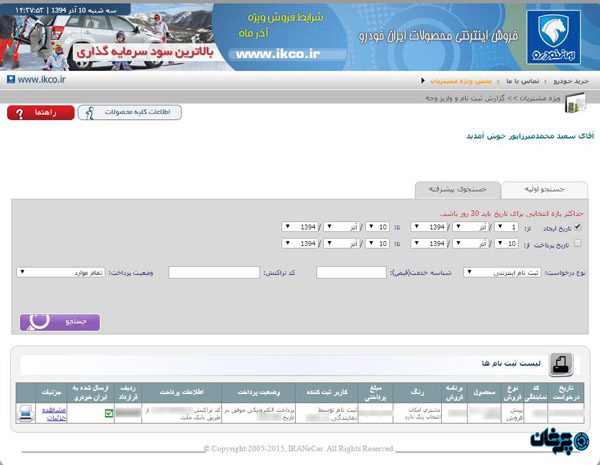600x465 pixels.
Task: Open creation-date to year dropdown
Action: click(x=300, y=227)
